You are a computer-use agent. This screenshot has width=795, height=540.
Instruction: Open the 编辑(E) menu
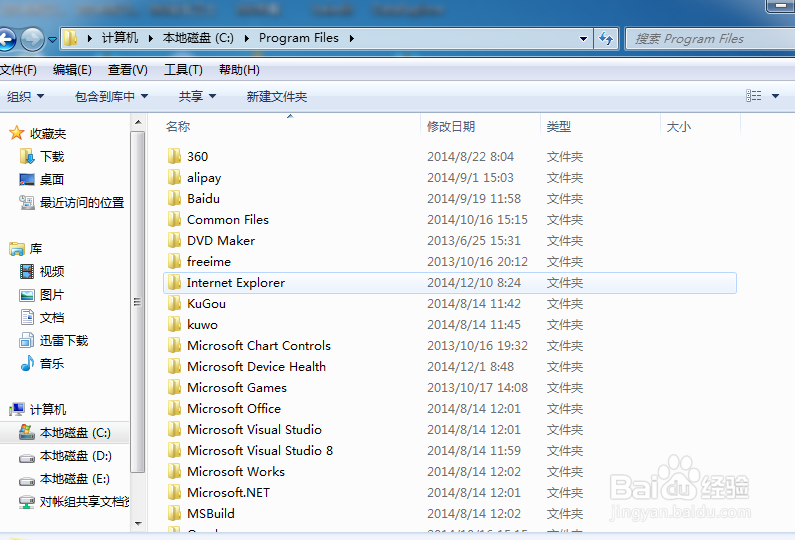coord(72,70)
